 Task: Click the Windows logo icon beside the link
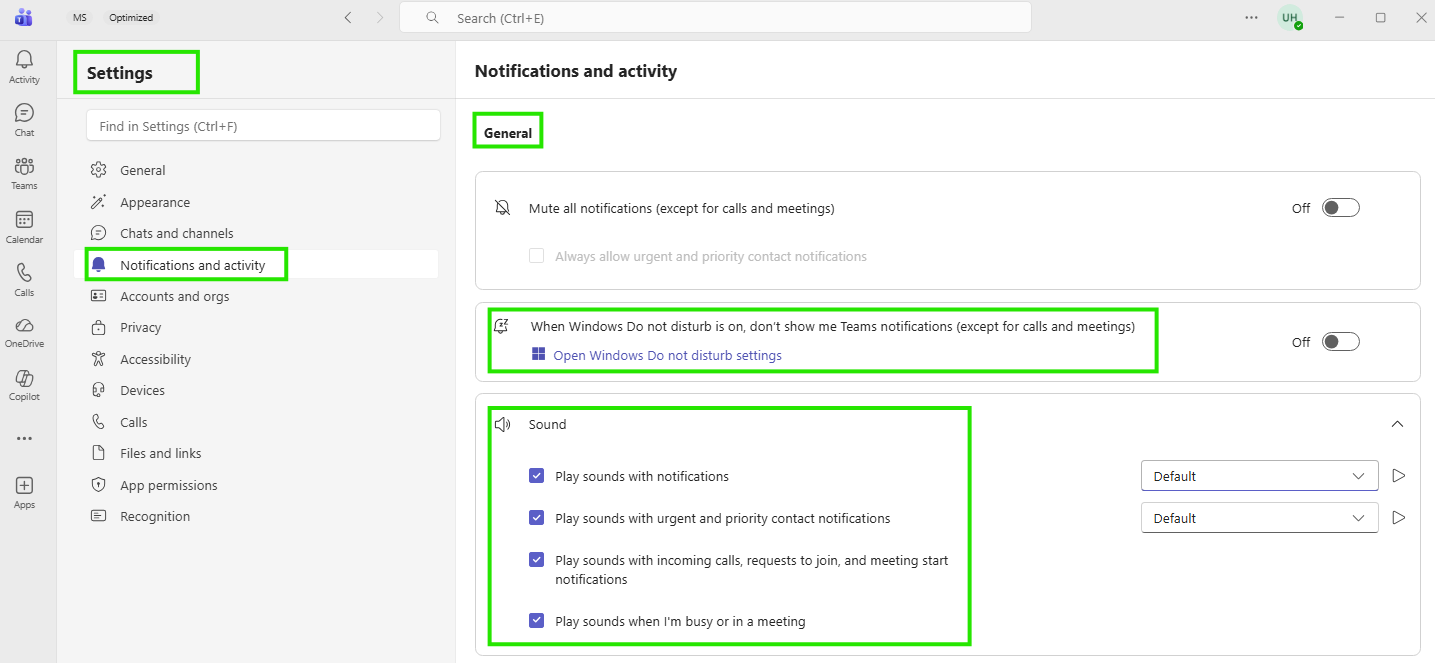pos(539,354)
